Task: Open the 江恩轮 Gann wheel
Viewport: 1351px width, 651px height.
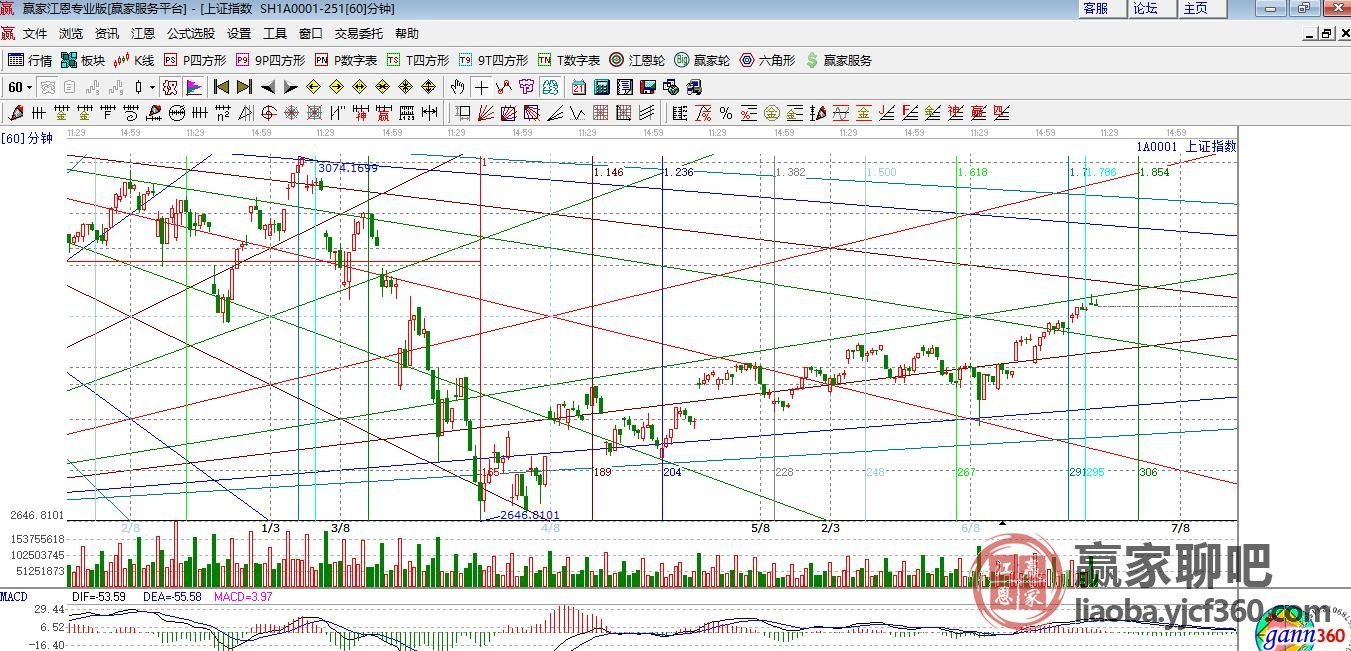Action: (x=637, y=60)
